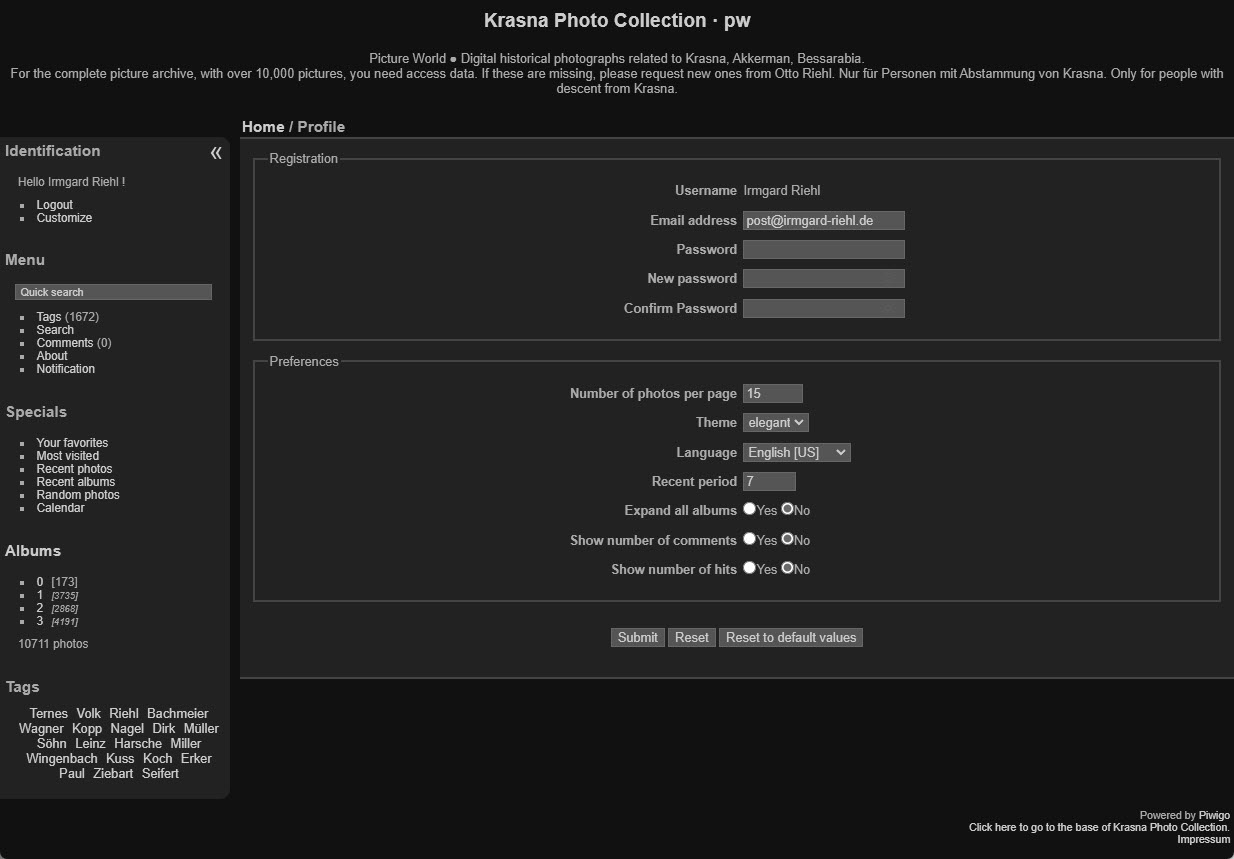Open the Koch tag
Image resolution: width=1234 pixels, height=859 pixels.
click(158, 758)
